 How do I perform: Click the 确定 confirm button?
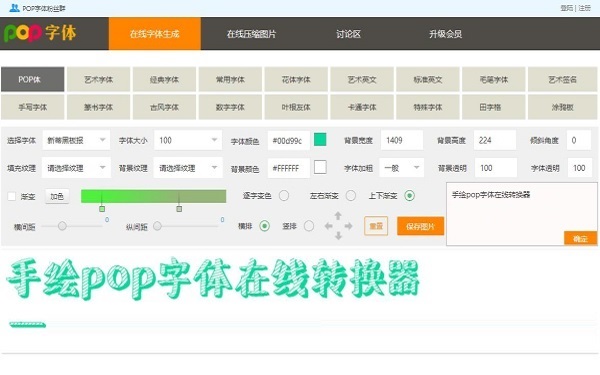point(580,238)
